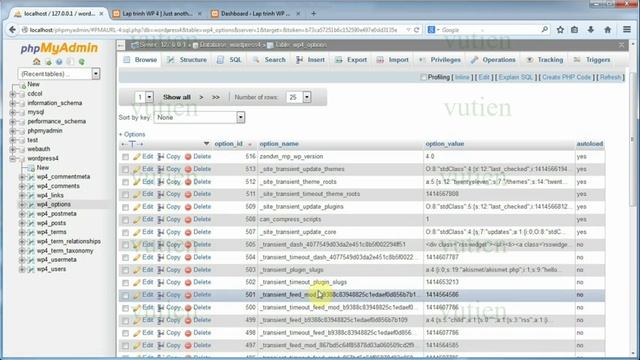Viewport: 640px width, 360px height.
Task: Click the wp4_posts table icon in the tree
Action: (x=31, y=223)
